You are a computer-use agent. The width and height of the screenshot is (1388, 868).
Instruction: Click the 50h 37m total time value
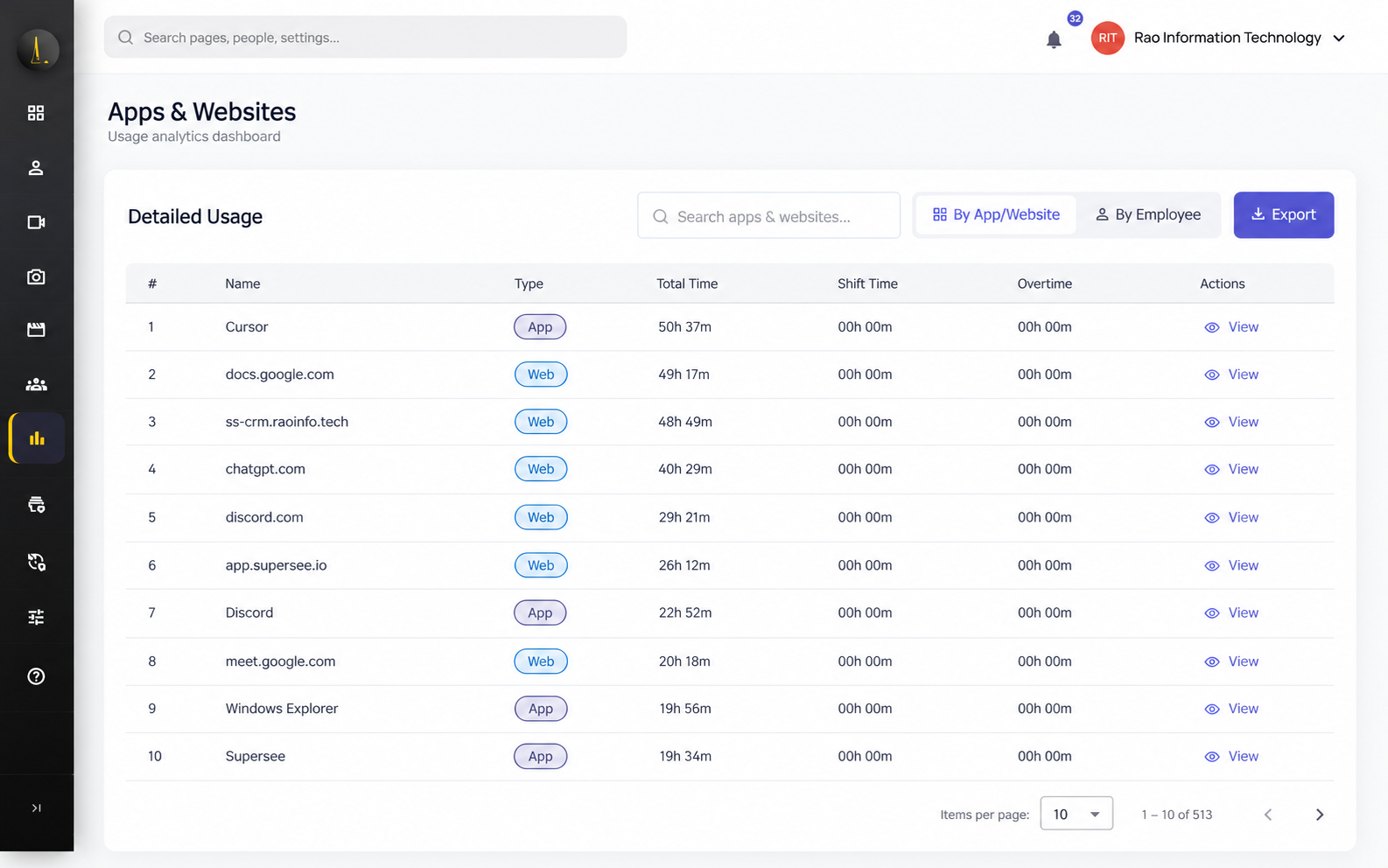pyautogui.click(x=684, y=326)
